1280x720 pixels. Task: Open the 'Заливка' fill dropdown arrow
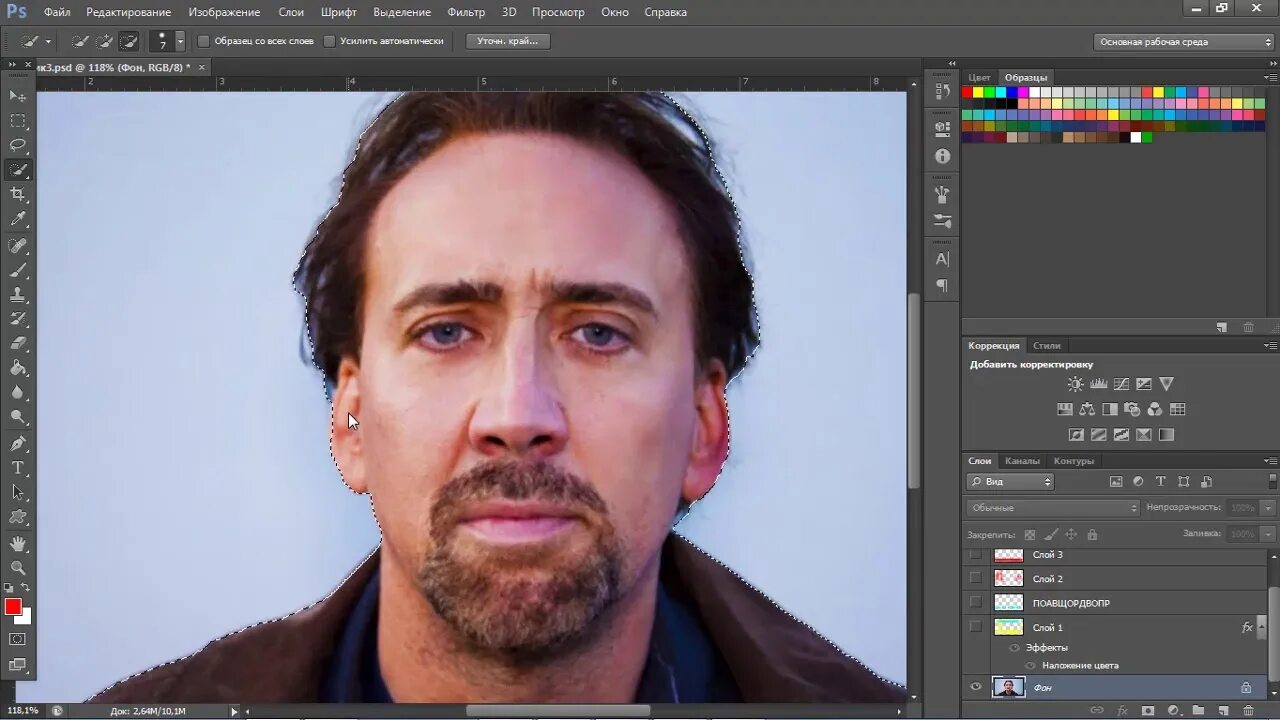1269,534
